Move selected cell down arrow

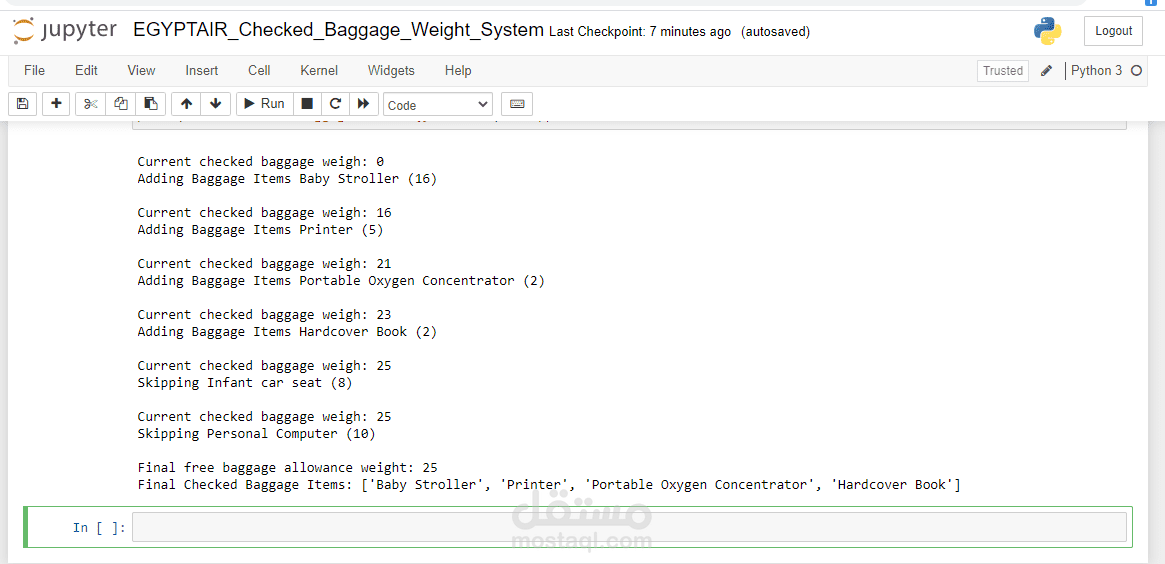point(215,104)
